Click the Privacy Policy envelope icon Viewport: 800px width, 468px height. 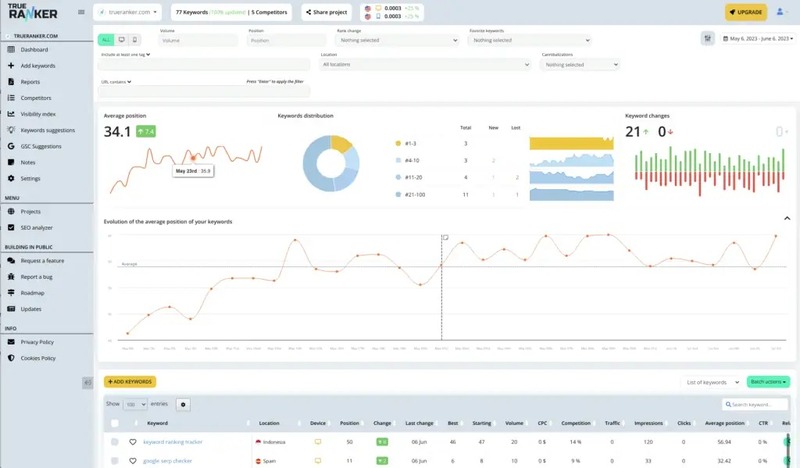[x=11, y=342]
